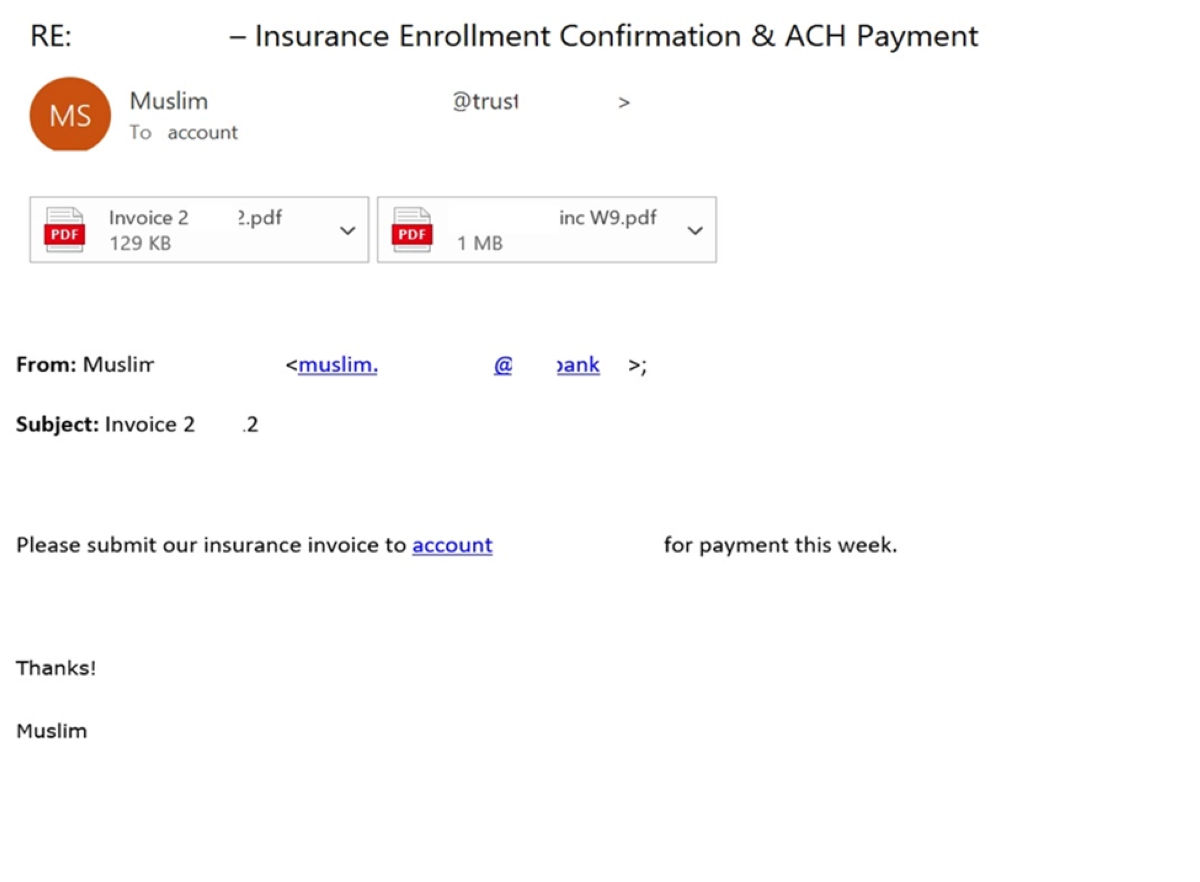Click the 1 MB file size label
This screenshot has height=882, width=1200.
(480, 243)
